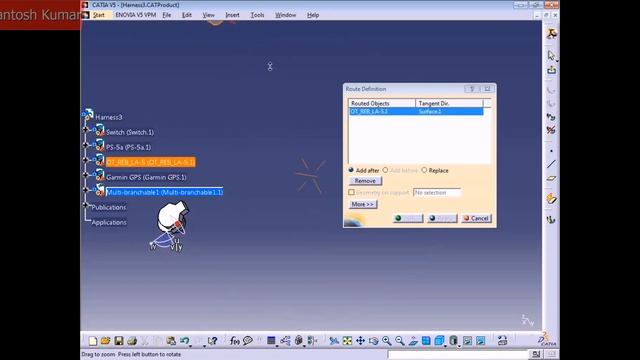640x360 pixels.
Task: Click the Routed Objects column header
Action: [x=382, y=103]
